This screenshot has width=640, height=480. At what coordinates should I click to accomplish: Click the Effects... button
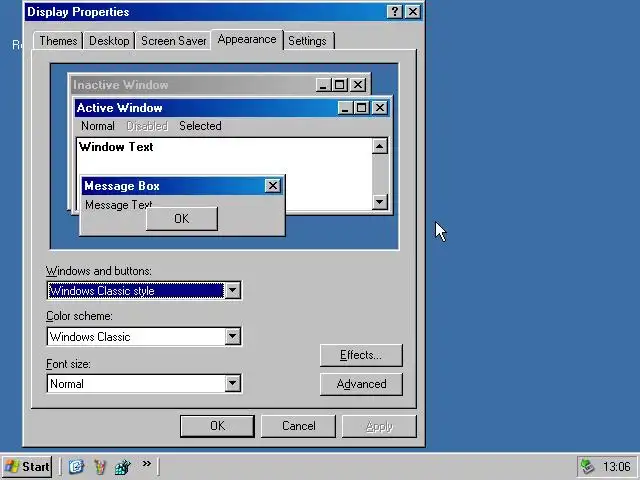[361, 355]
